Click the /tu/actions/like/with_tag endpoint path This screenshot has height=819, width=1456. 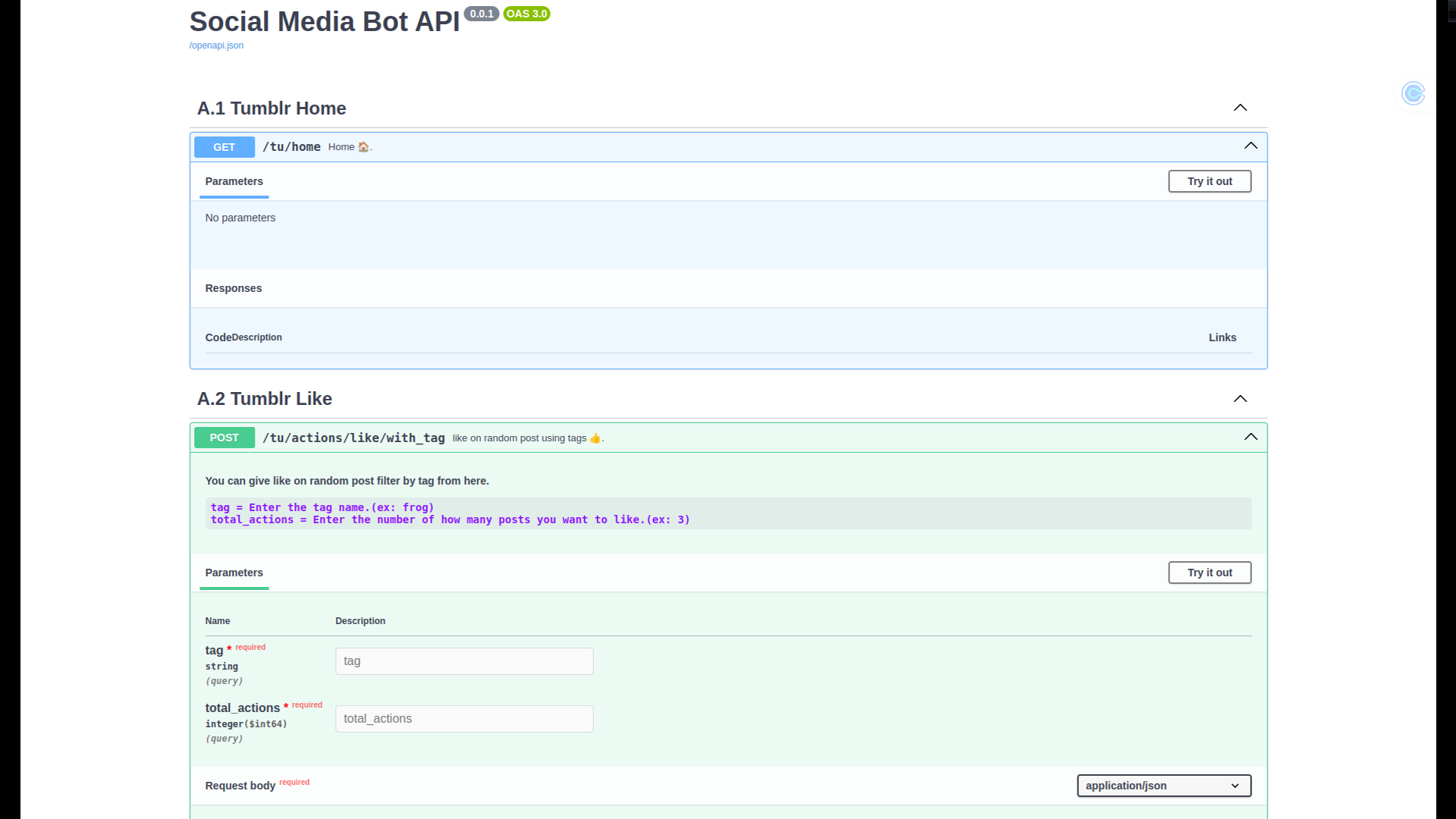(x=353, y=438)
